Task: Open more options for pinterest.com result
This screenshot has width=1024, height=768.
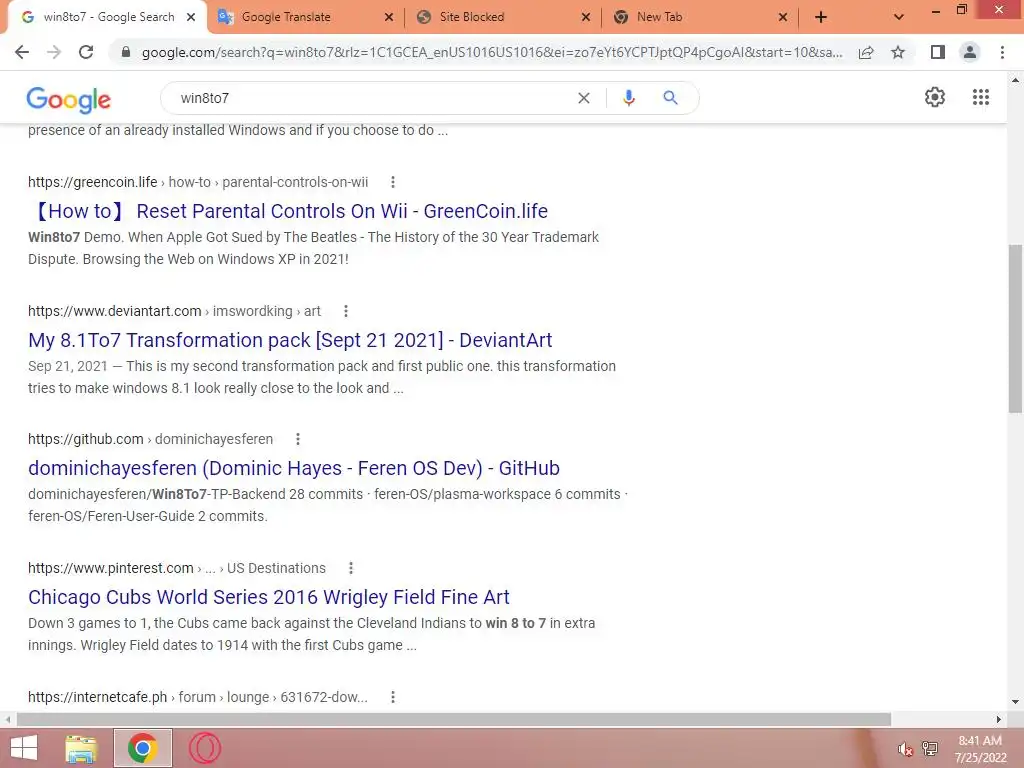Action: (x=351, y=568)
